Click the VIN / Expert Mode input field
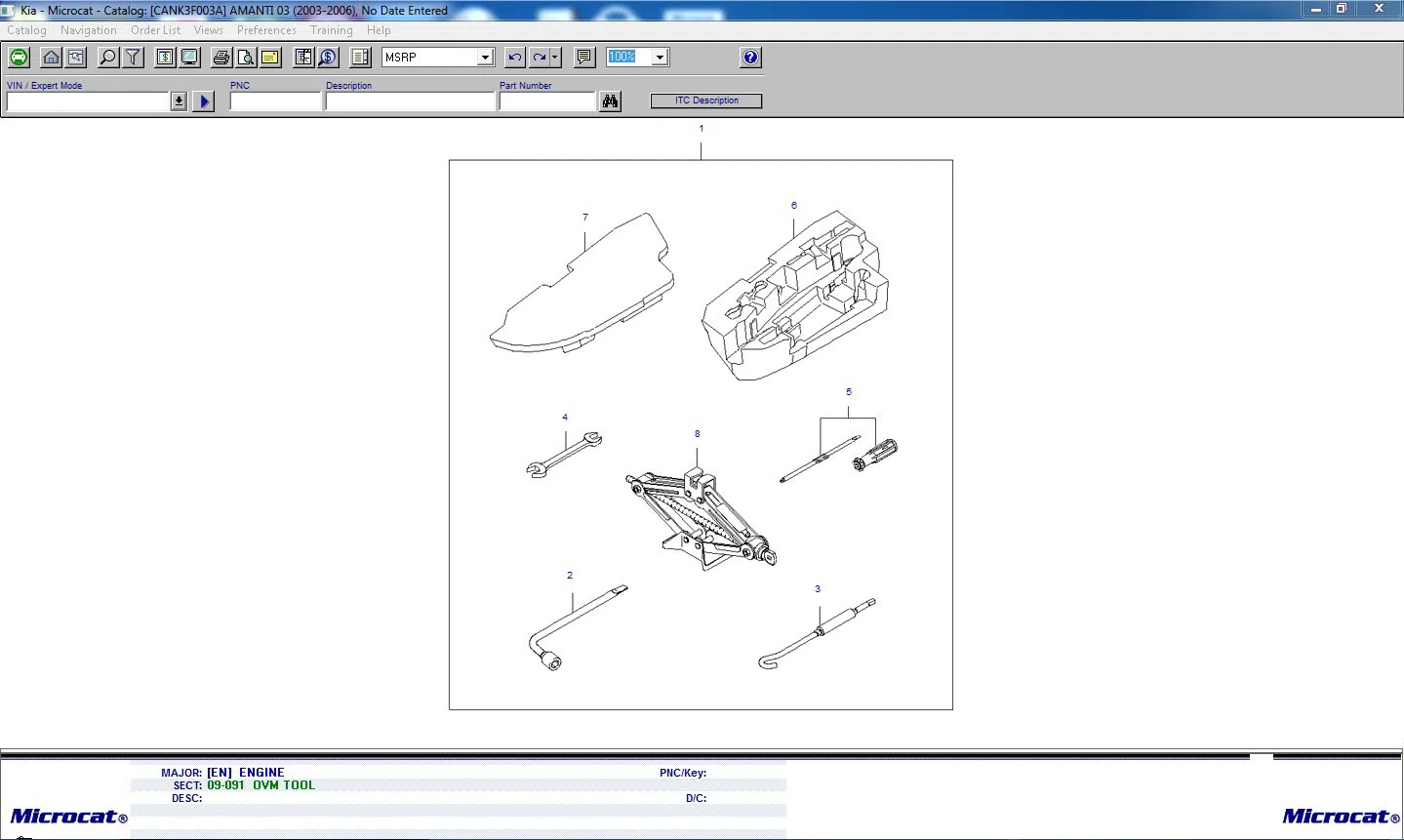Viewport: 1404px width, 840px height. point(89,101)
